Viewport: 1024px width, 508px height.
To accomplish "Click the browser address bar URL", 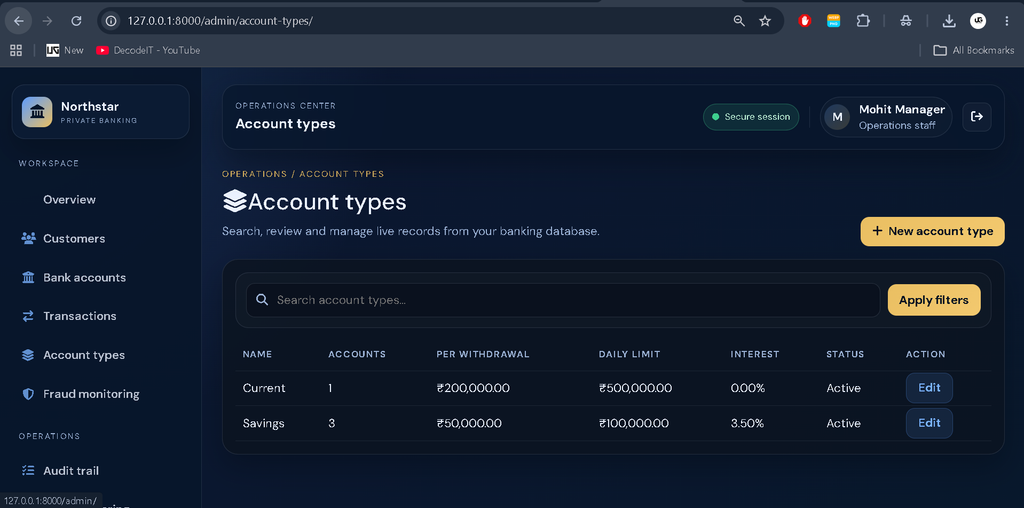I will [220, 21].
